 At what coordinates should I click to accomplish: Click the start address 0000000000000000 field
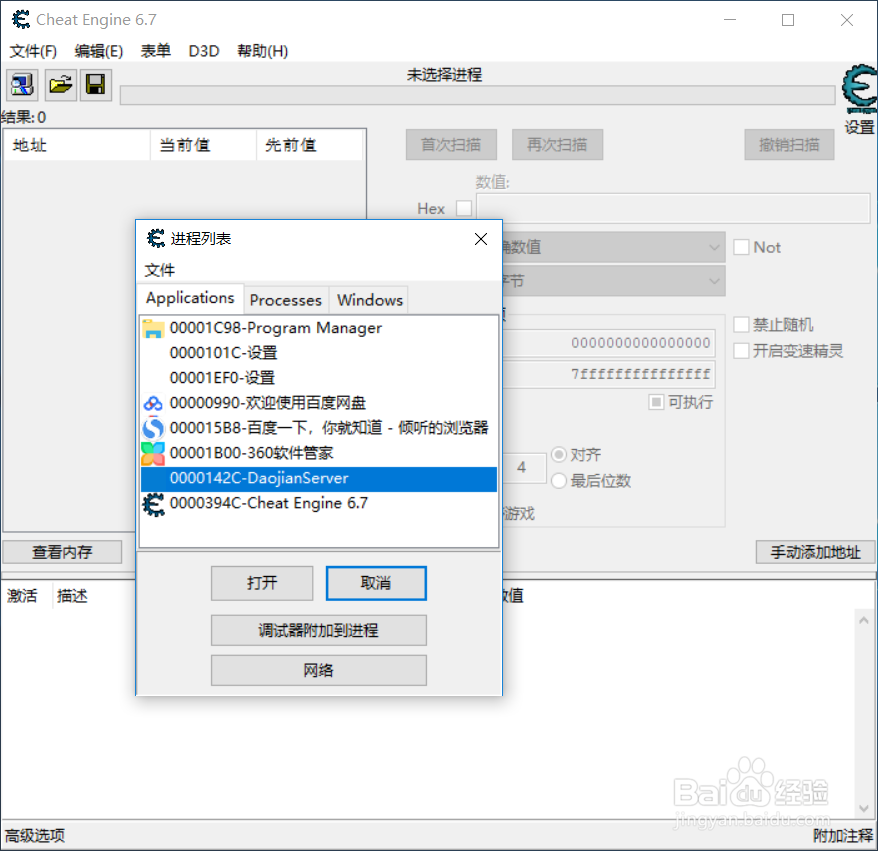click(609, 343)
